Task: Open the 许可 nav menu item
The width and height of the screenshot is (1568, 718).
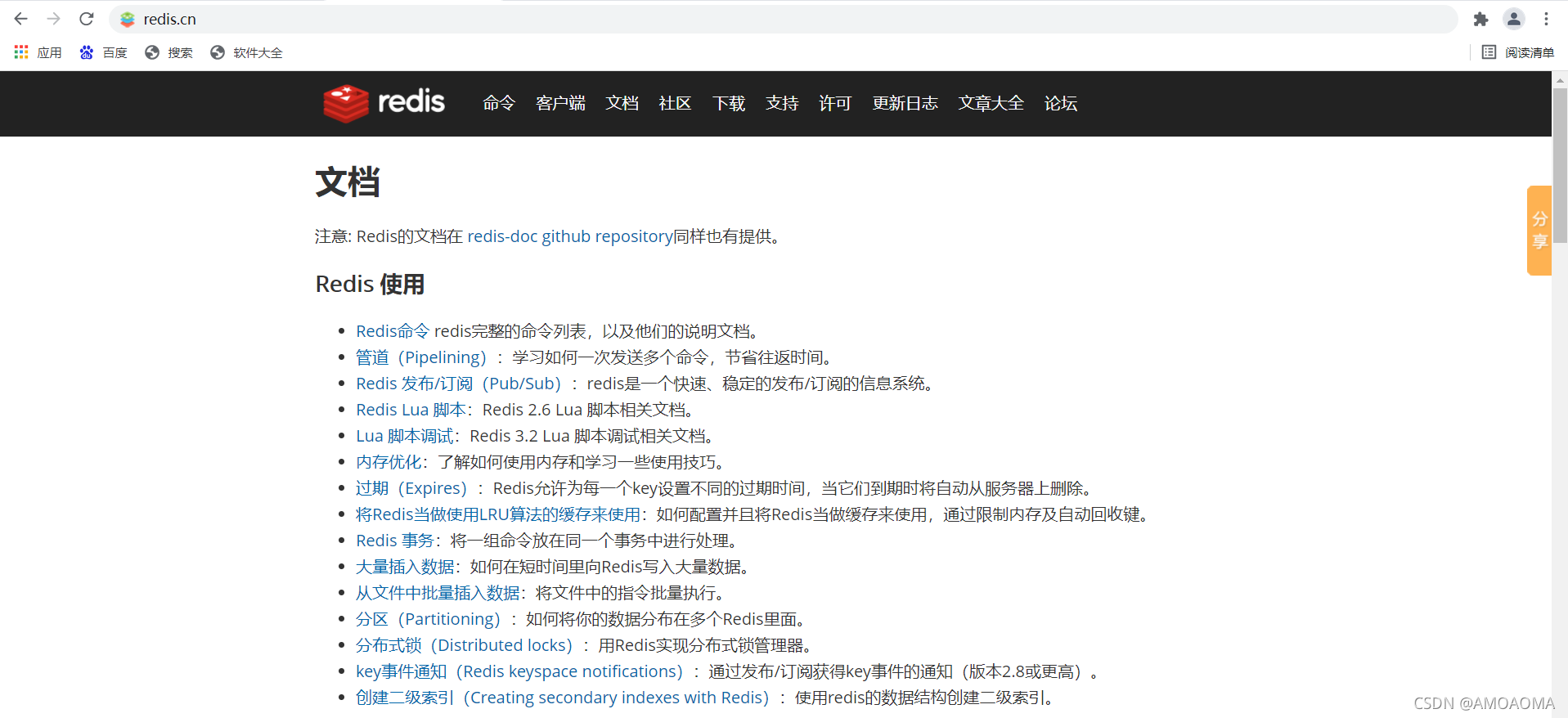Action: (x=835, y=103)
